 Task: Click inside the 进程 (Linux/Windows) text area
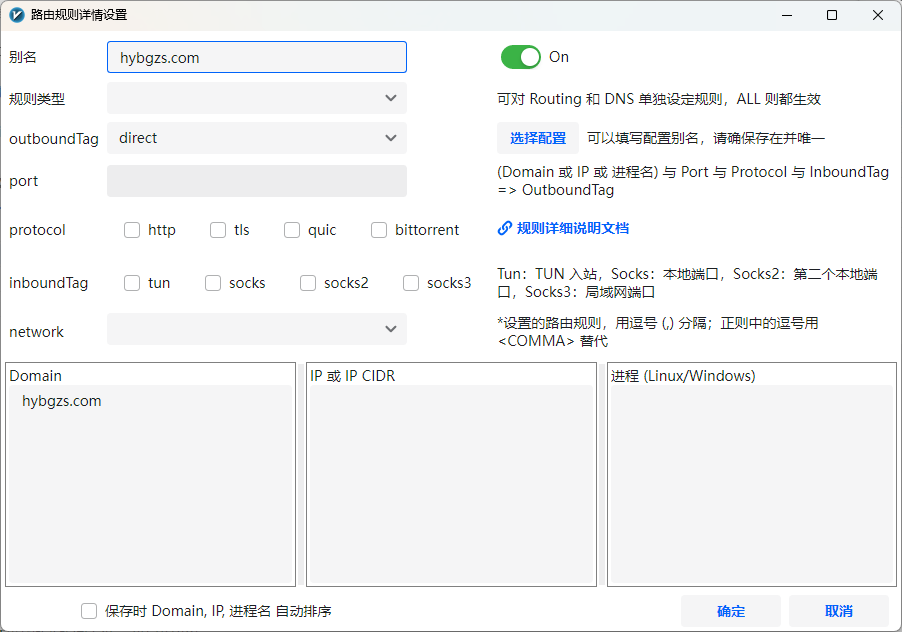click(752, 484)
